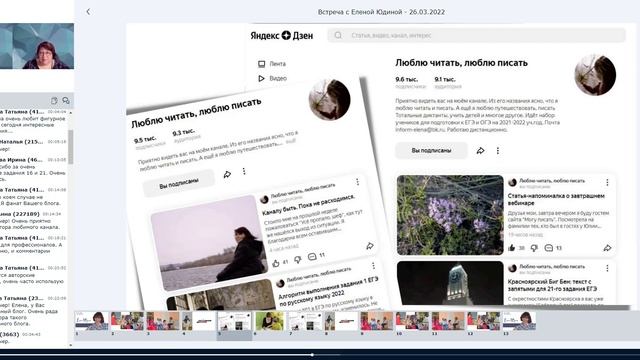Open the chat messages icon in the side panel
The image size is (640, 360).
click(x=66, y=100)
